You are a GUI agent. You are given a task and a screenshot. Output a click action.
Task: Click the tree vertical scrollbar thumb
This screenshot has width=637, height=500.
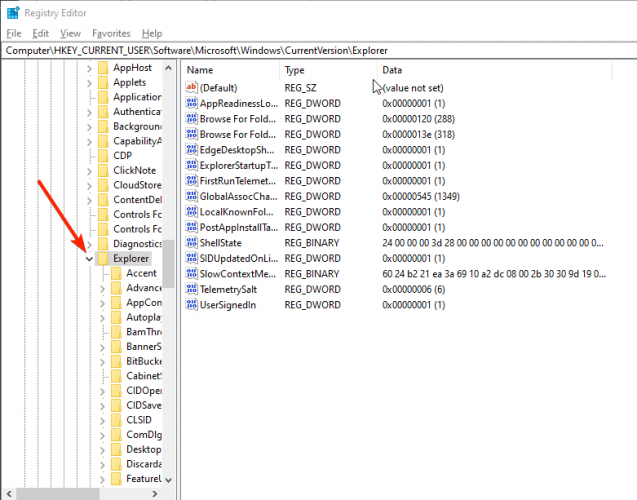click(169, 264)
